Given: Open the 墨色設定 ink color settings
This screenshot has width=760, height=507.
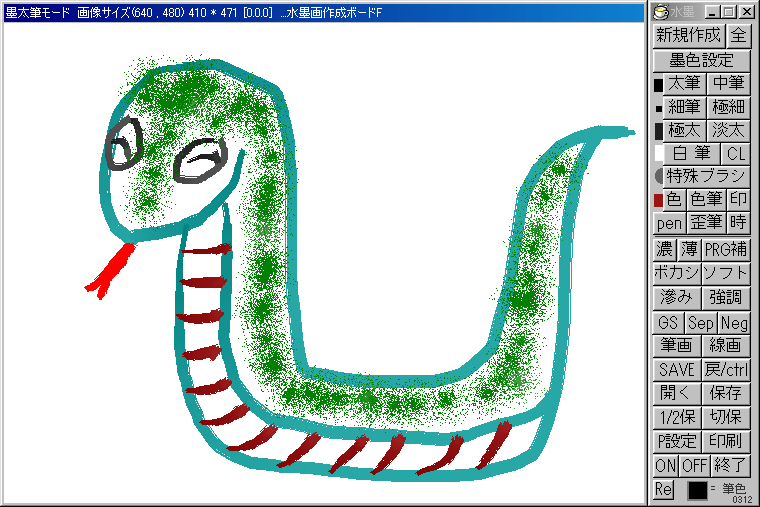Looking at the screenshot, I should (701, 61).
